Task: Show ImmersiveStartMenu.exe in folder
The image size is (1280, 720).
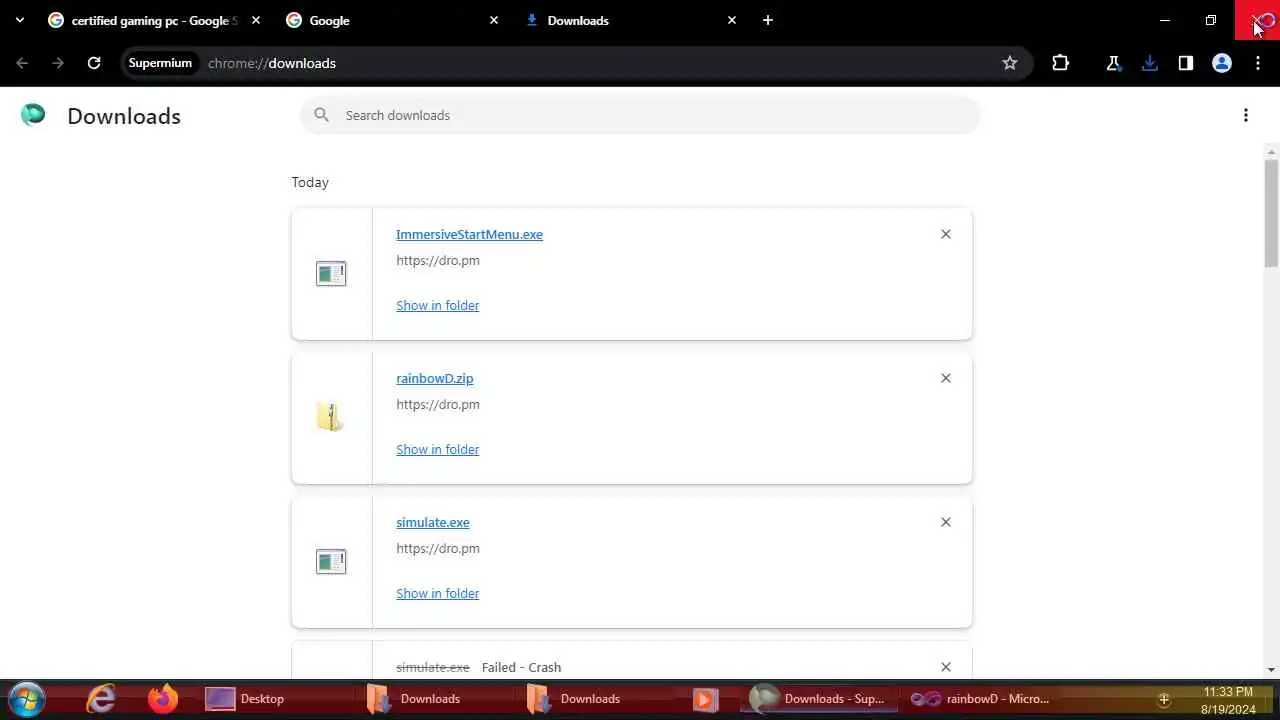Action: [x=438, y=305]
